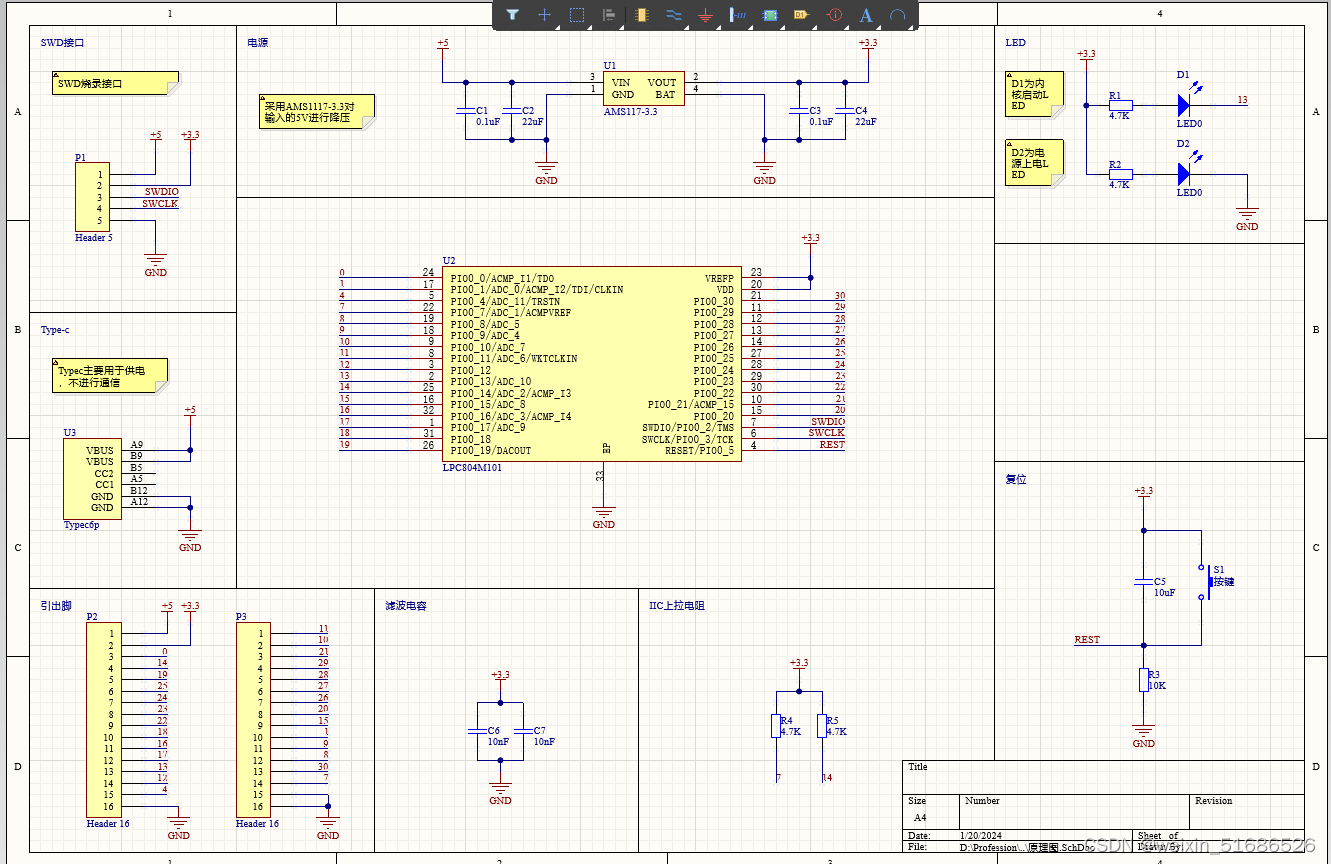Select resistor R2 4.7K
The width and height of the screenshot is (1331, 864).
[x=1120, y=174]
